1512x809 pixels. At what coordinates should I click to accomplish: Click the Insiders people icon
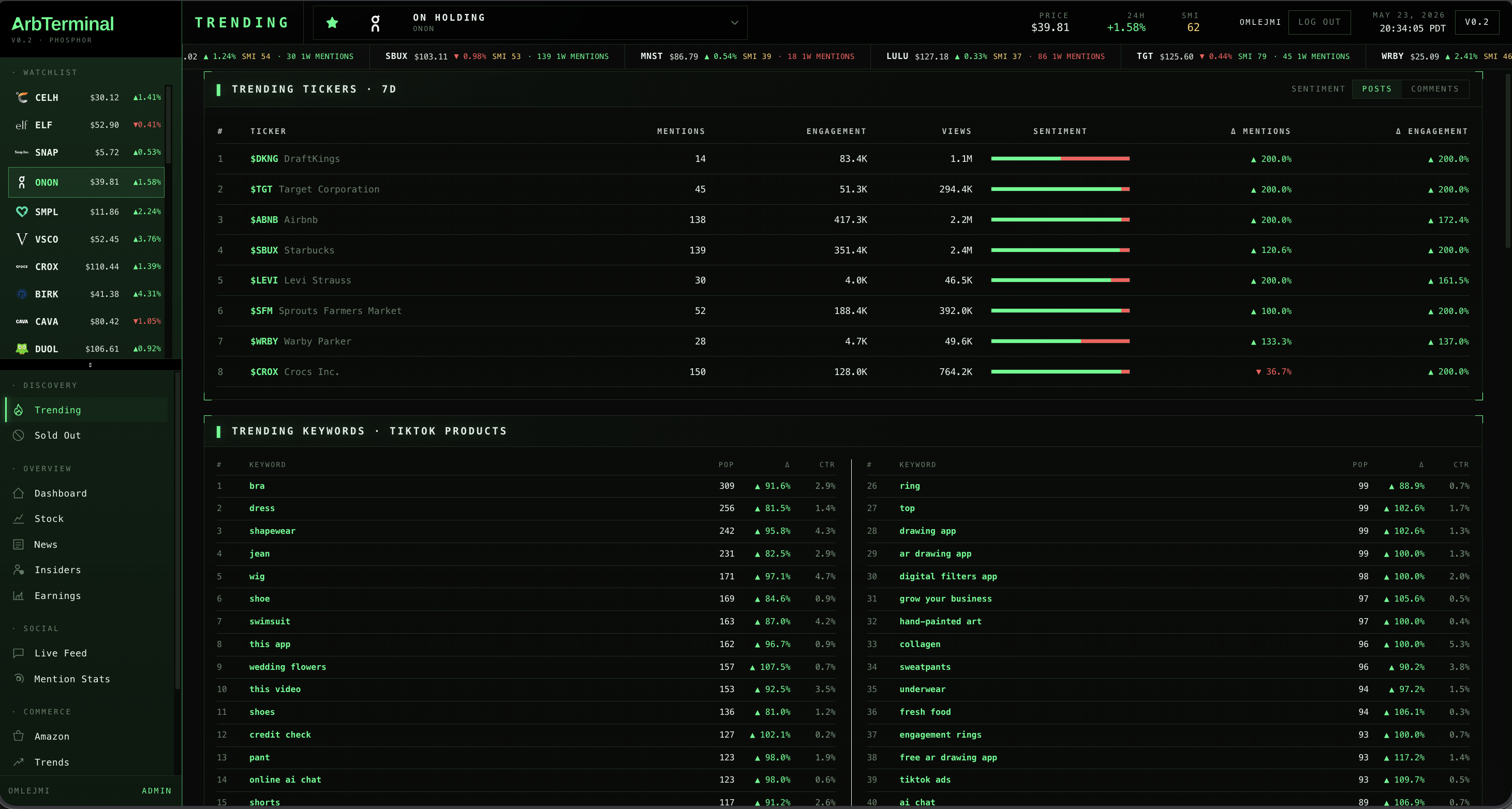[x=19, y=570]
